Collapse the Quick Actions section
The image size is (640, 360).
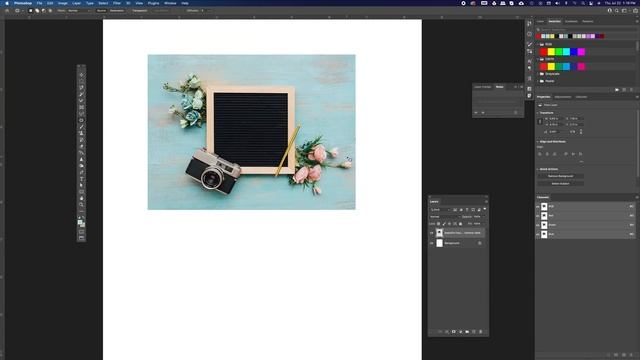coord(538,169)
